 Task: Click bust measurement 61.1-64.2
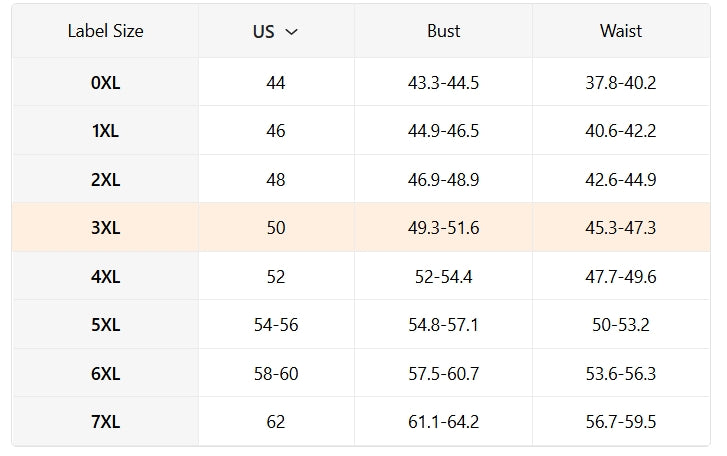coord(445,422)
